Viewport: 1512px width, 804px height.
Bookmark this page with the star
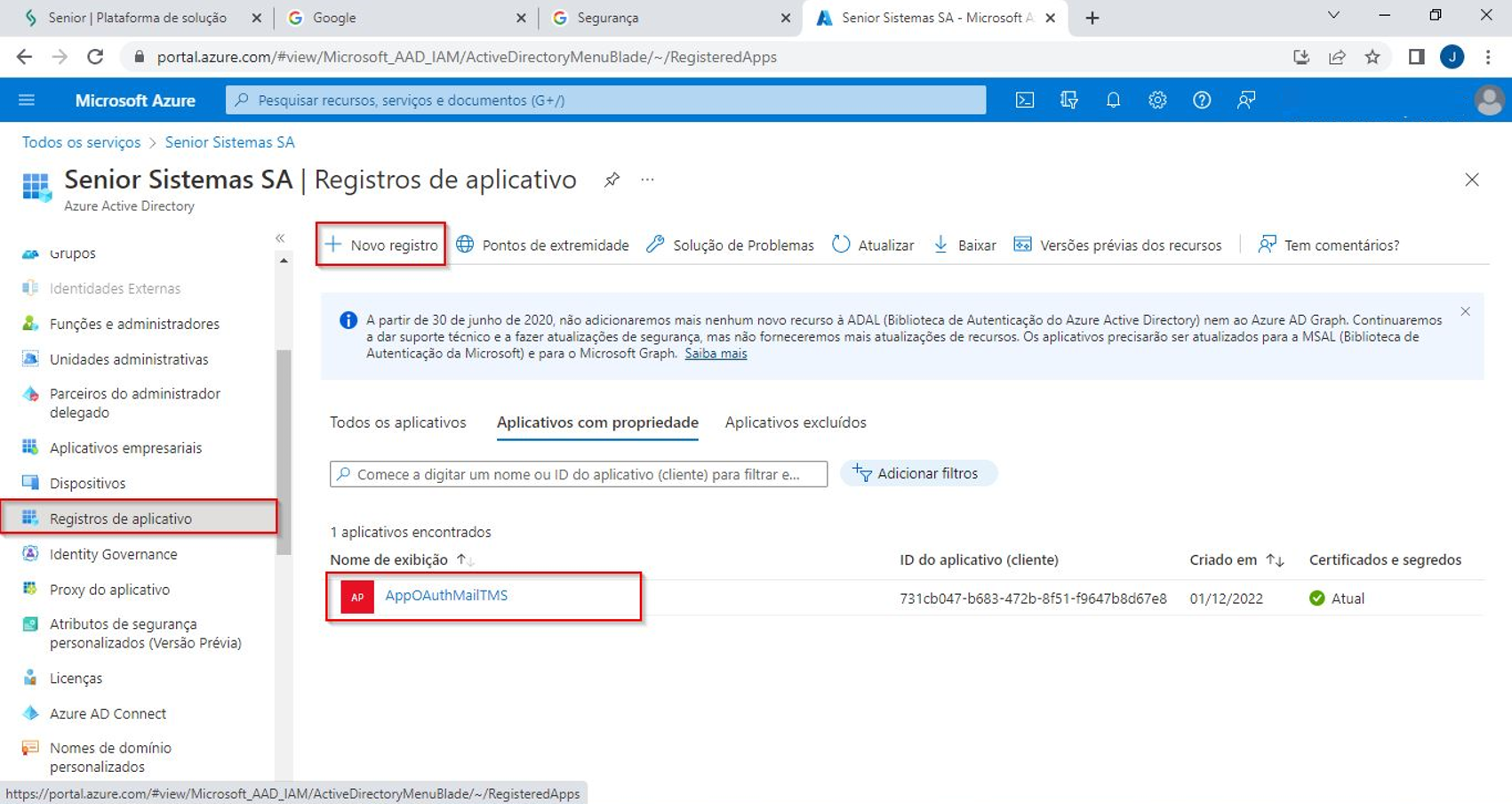pyautogui.click(x=1372, y=57)
